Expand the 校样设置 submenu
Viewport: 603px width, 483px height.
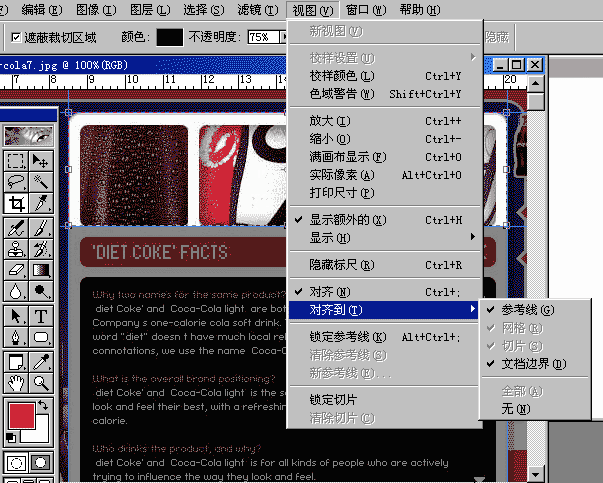[x=385, y=58]
